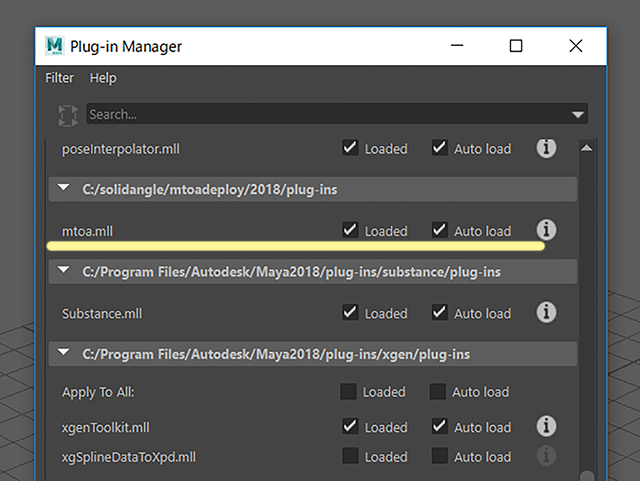Toggle Auto load checkbox for mtoa.mll
Viewport: 640px width, 481px height.
coord(440,230)
